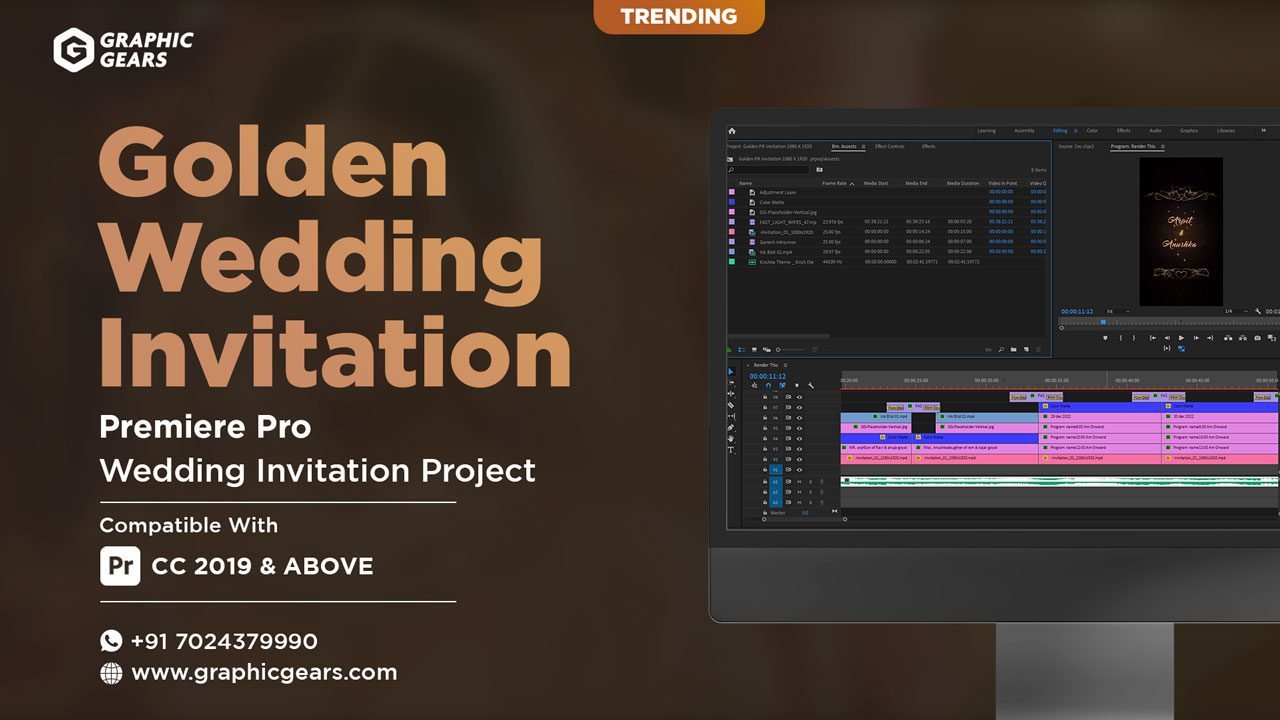Switch Project panel to list view
The width and height of the screenshot is (1280, 720).
(741, 349)
